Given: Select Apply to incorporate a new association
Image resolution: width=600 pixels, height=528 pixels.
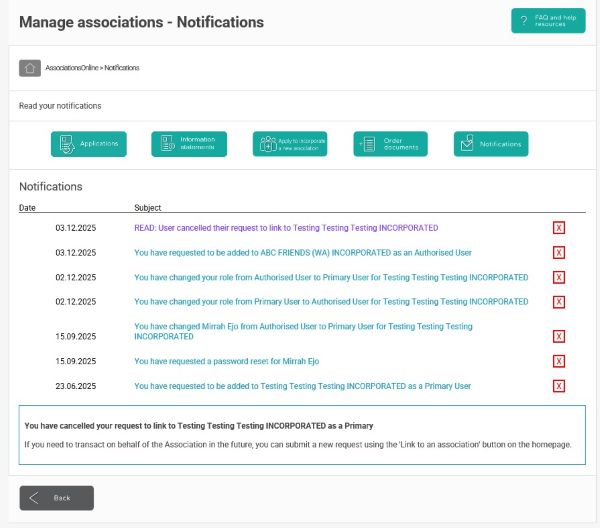Looking at the screenshot, I should point(290,144).
